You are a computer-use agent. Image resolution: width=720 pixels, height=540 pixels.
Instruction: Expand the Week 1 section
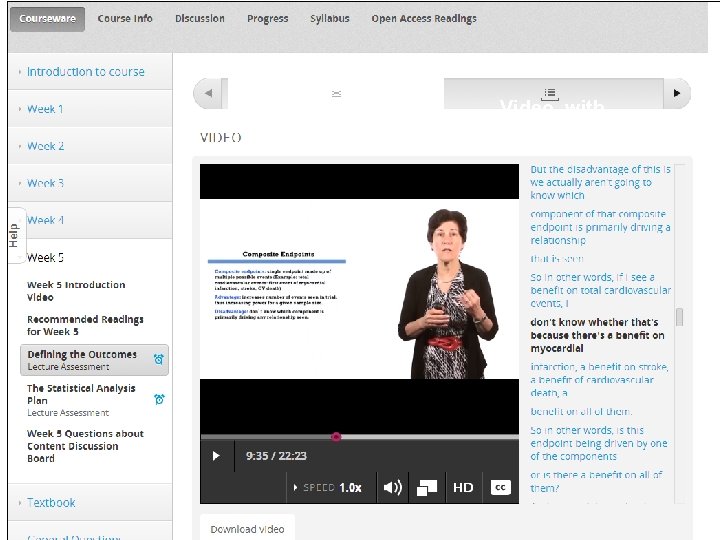coord(90,109)
